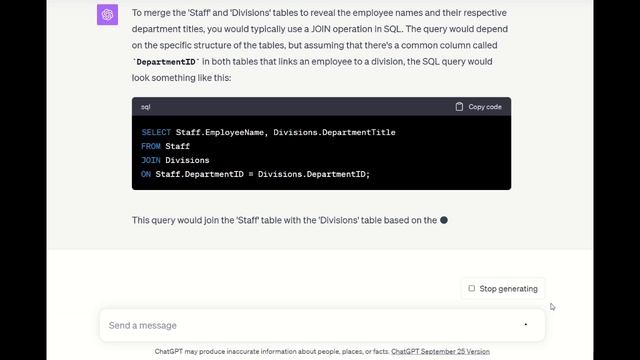
Task: Click the send message dot button
Action: click(x=526, y=324)
